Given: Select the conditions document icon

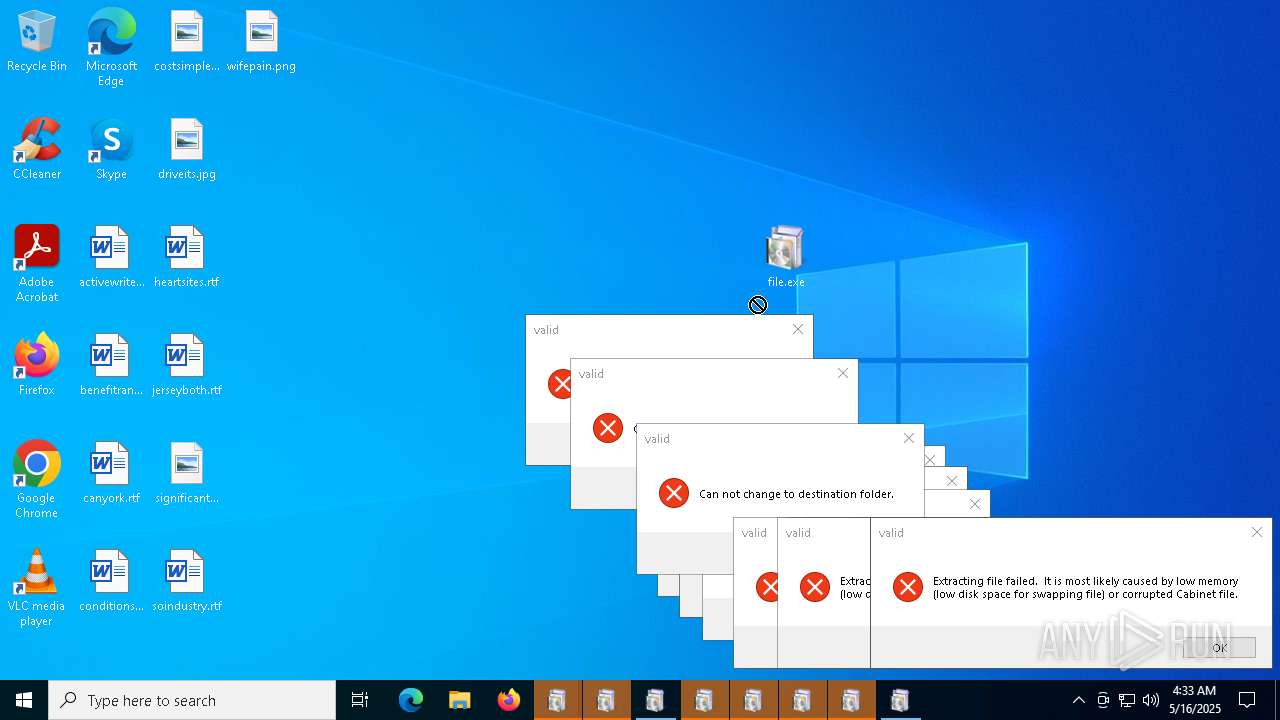Looking at the screenshot, I should pyautogui.click(x=111, y=582).
